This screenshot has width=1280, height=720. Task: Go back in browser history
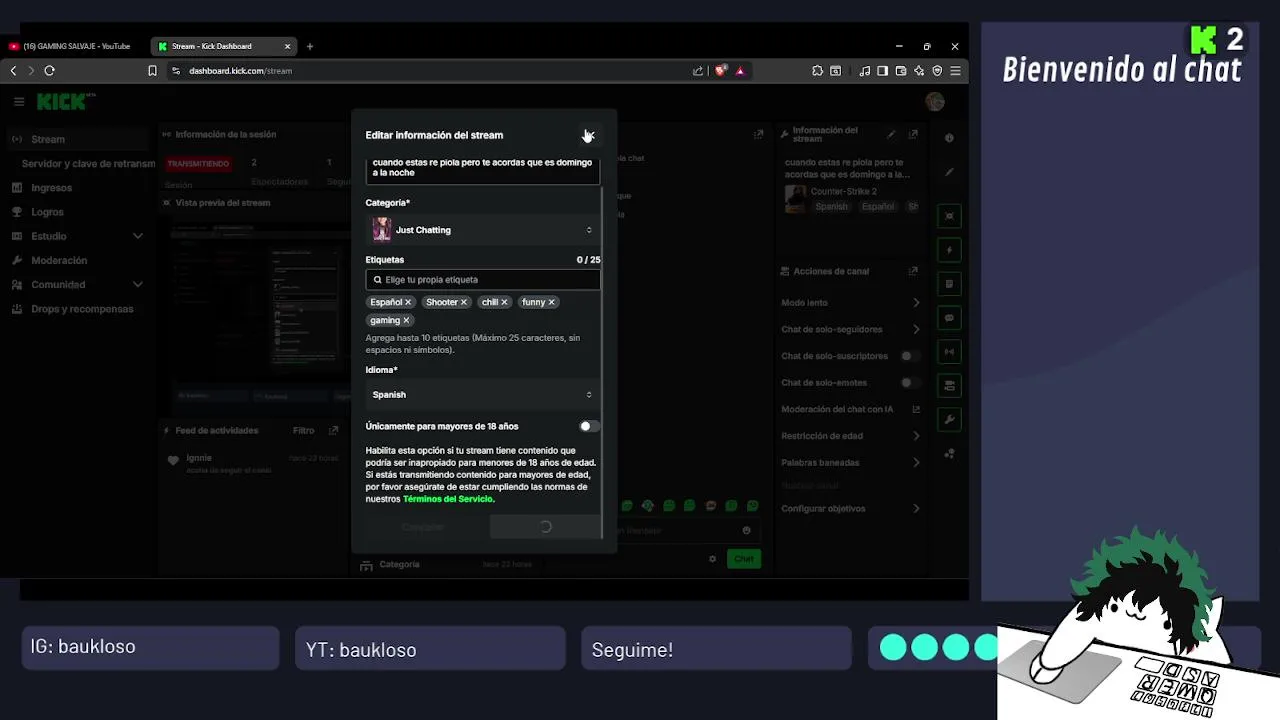[x=13, y=71]
